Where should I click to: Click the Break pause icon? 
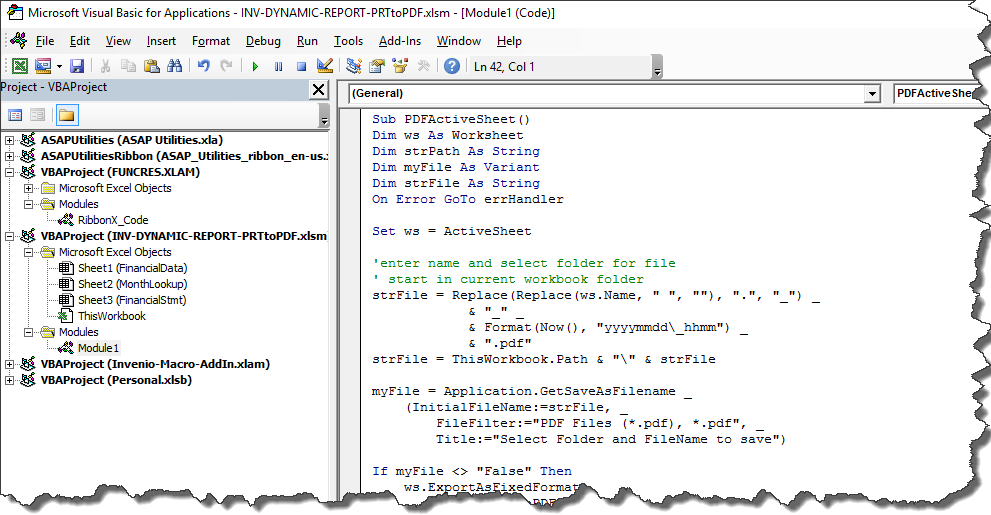pos(278,66)
